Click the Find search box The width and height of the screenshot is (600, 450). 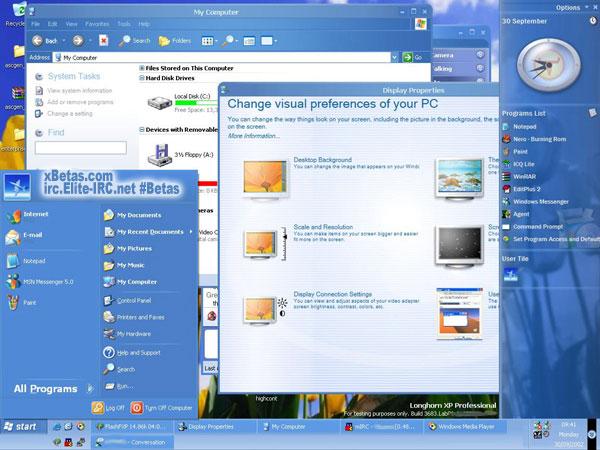[81, 148]
